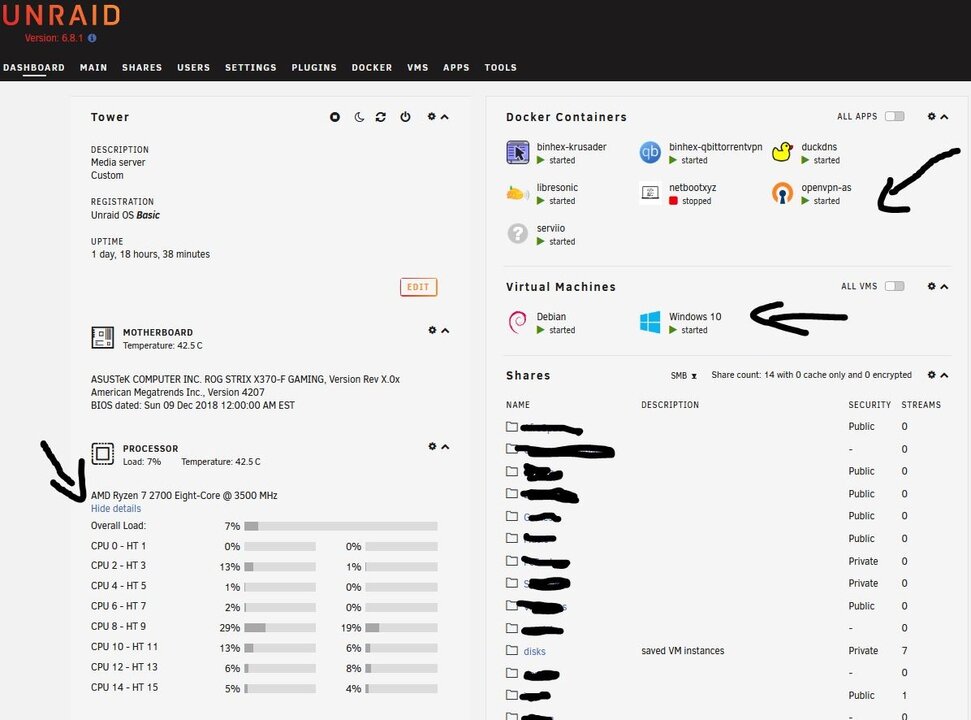Screen dimensions: 971x720
Task: Collapse the Motherboard section chevron
Action: click(x=445, y=331)
